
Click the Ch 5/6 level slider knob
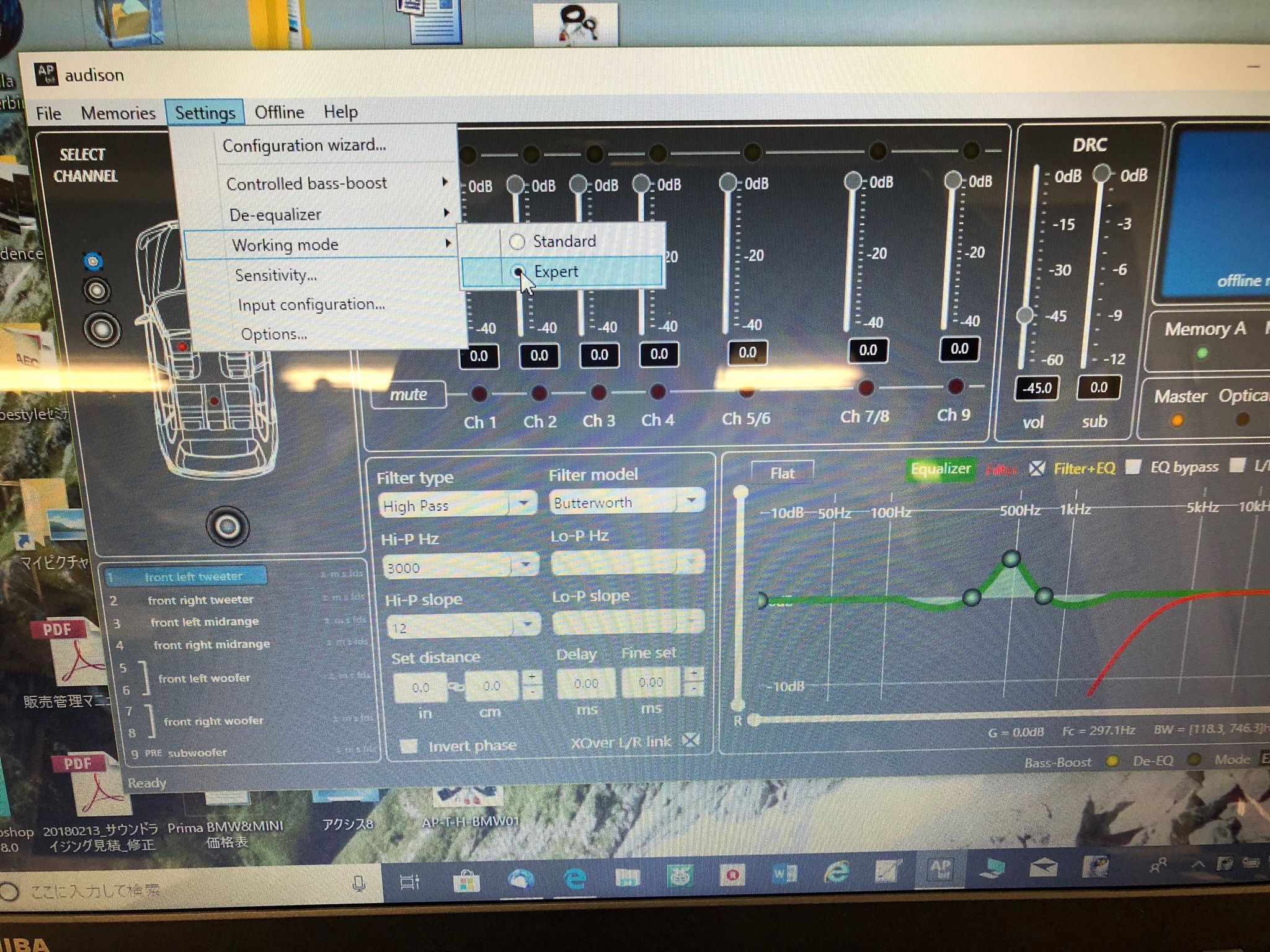(x=727, y=183)
